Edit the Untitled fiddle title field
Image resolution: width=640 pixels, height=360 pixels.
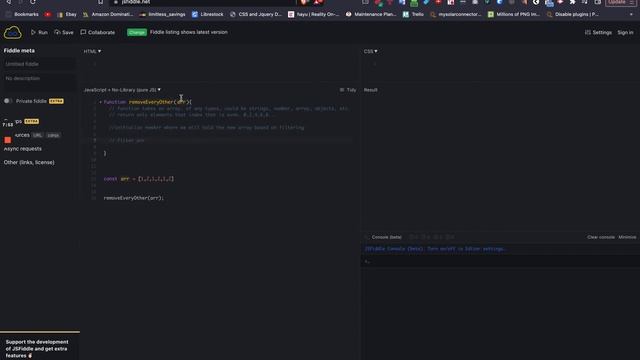[39, 64]
